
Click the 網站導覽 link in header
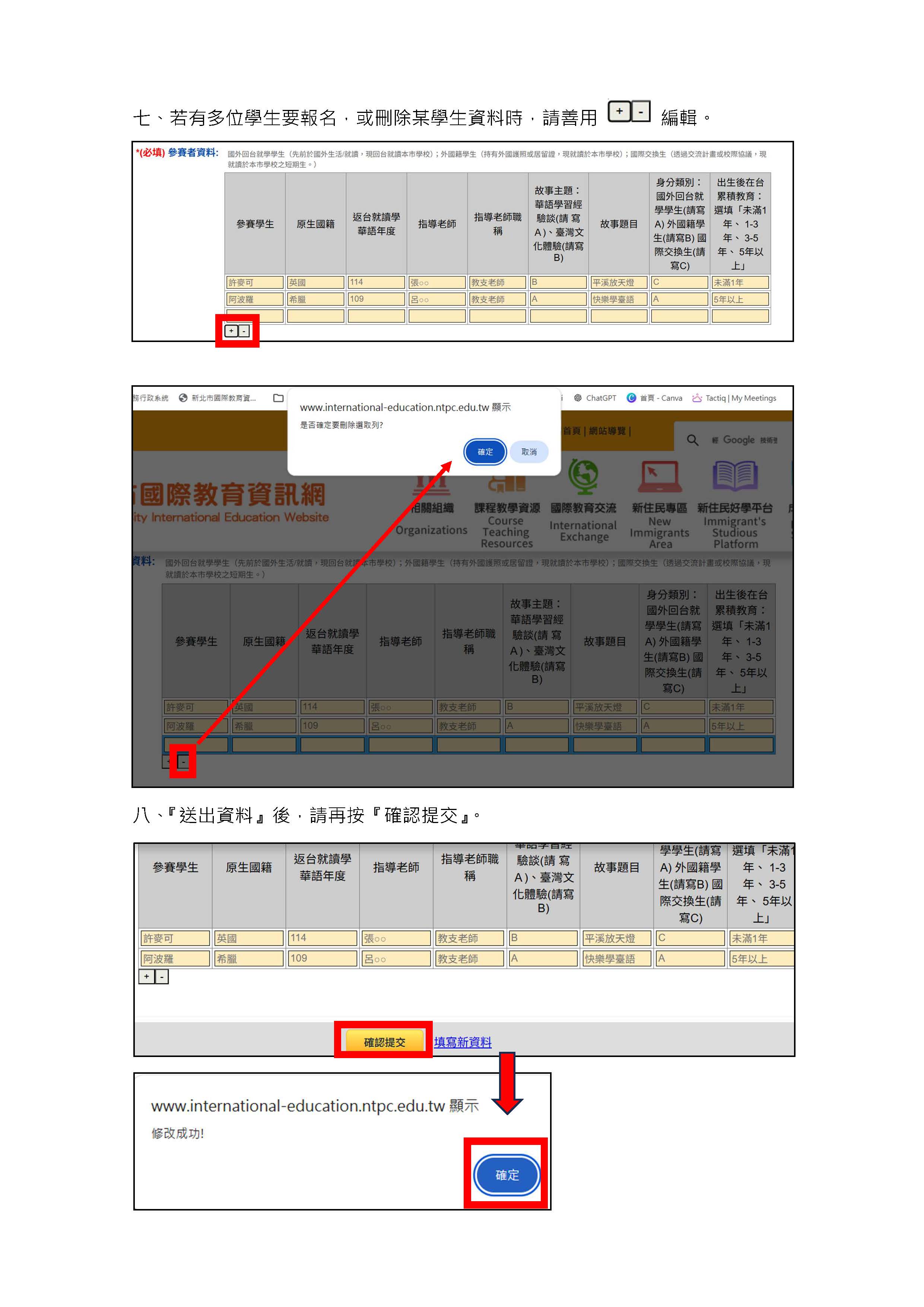point(607,431)
